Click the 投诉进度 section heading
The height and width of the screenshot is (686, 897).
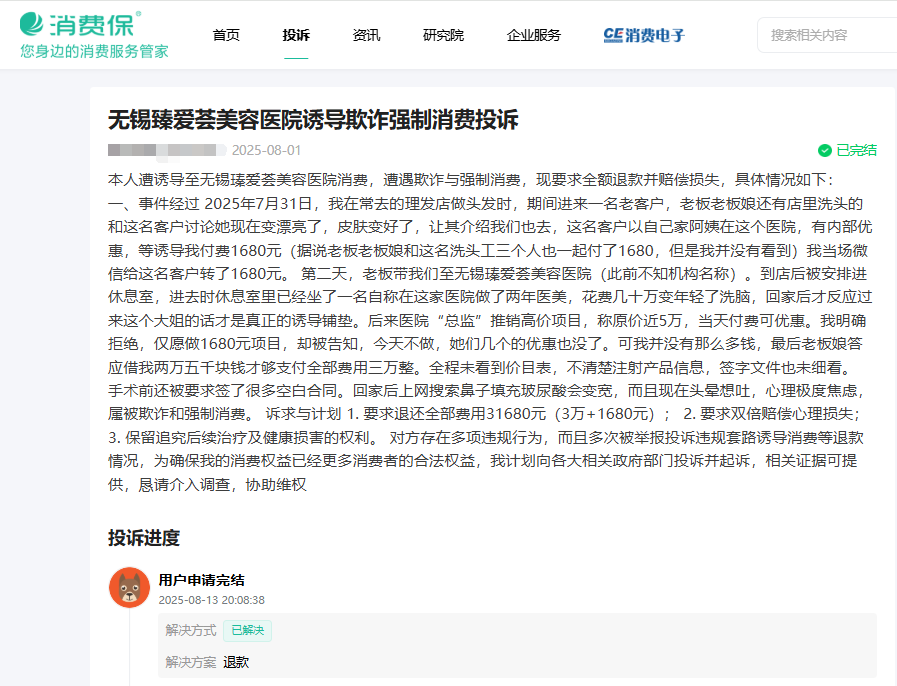point(144,538)
